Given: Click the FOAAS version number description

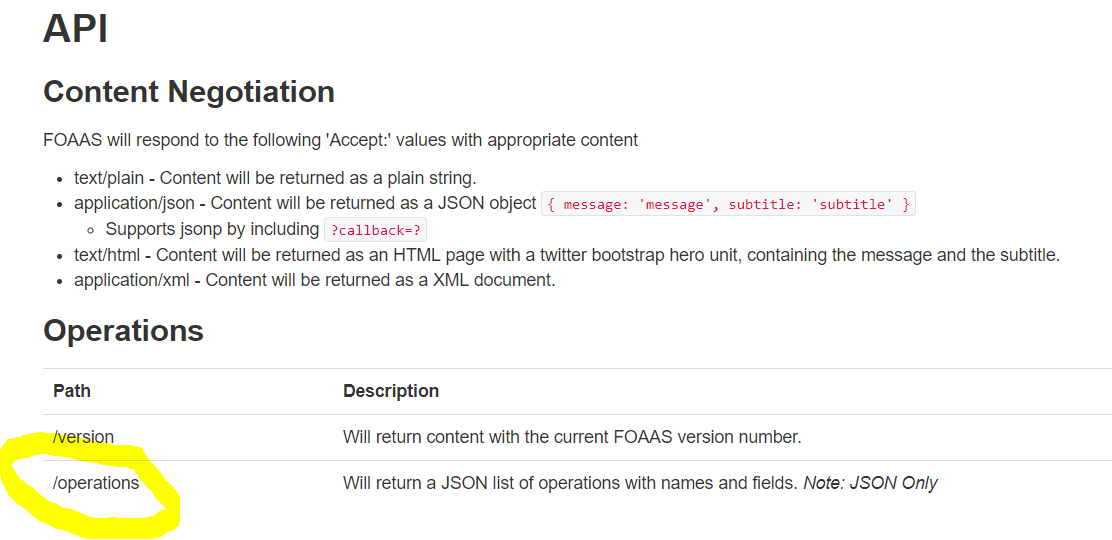Looking at the screenshot, I should [x=572, y=437].
